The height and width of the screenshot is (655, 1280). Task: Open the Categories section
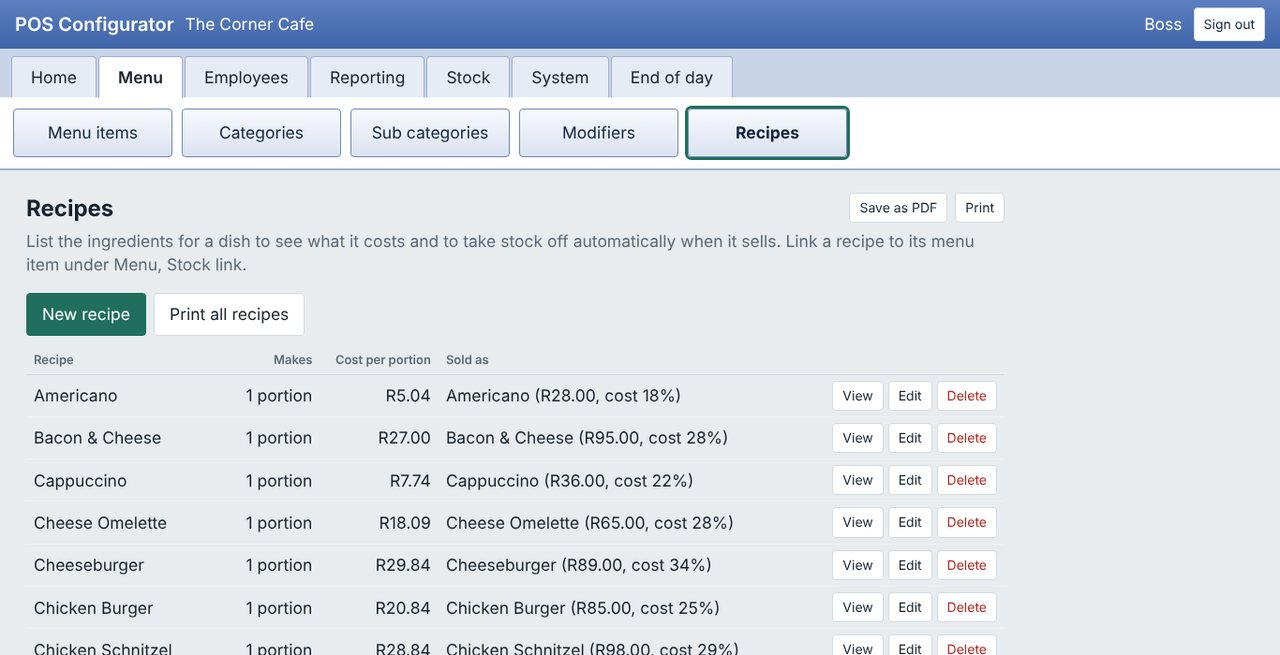(261, 133)
